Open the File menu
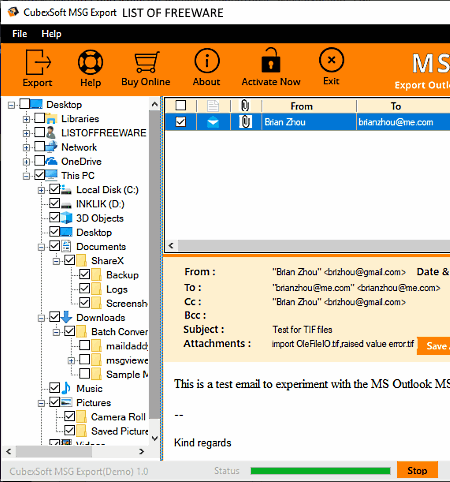Viewport: 450px width, 482px height. tap(20, 34)
